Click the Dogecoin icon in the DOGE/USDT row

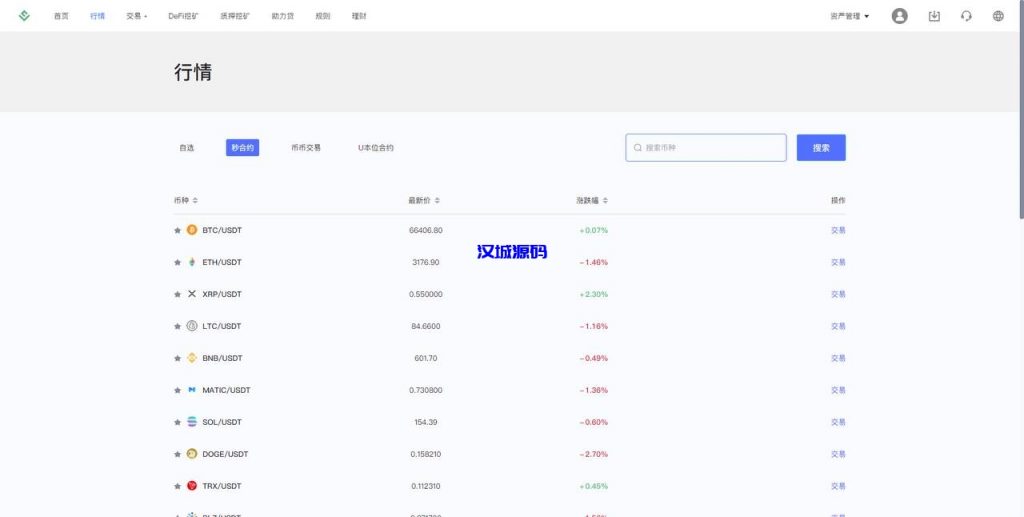(x=191, y=454)
